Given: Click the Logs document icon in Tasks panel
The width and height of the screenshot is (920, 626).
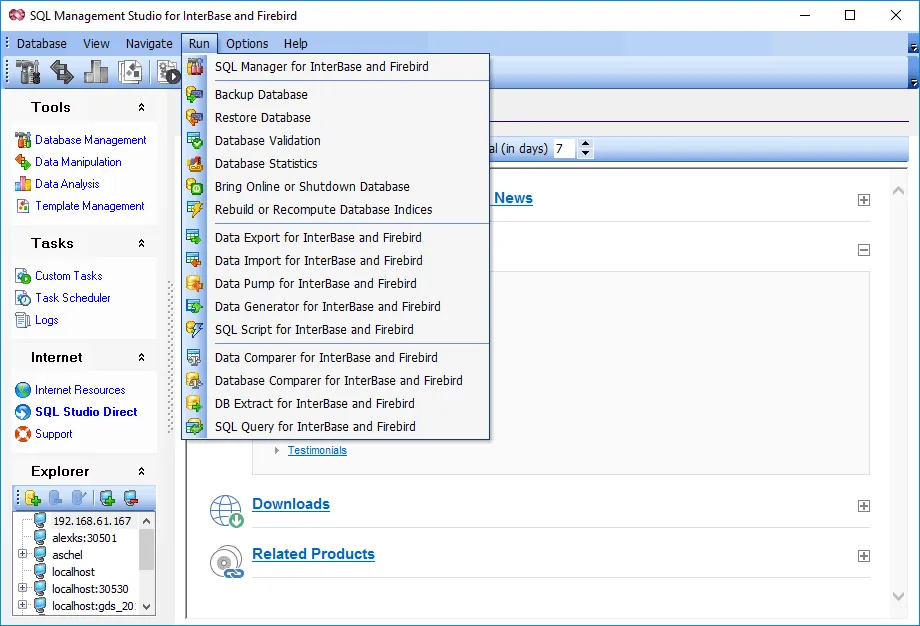Looking at the screenshot, I should (x=23, y=320).
